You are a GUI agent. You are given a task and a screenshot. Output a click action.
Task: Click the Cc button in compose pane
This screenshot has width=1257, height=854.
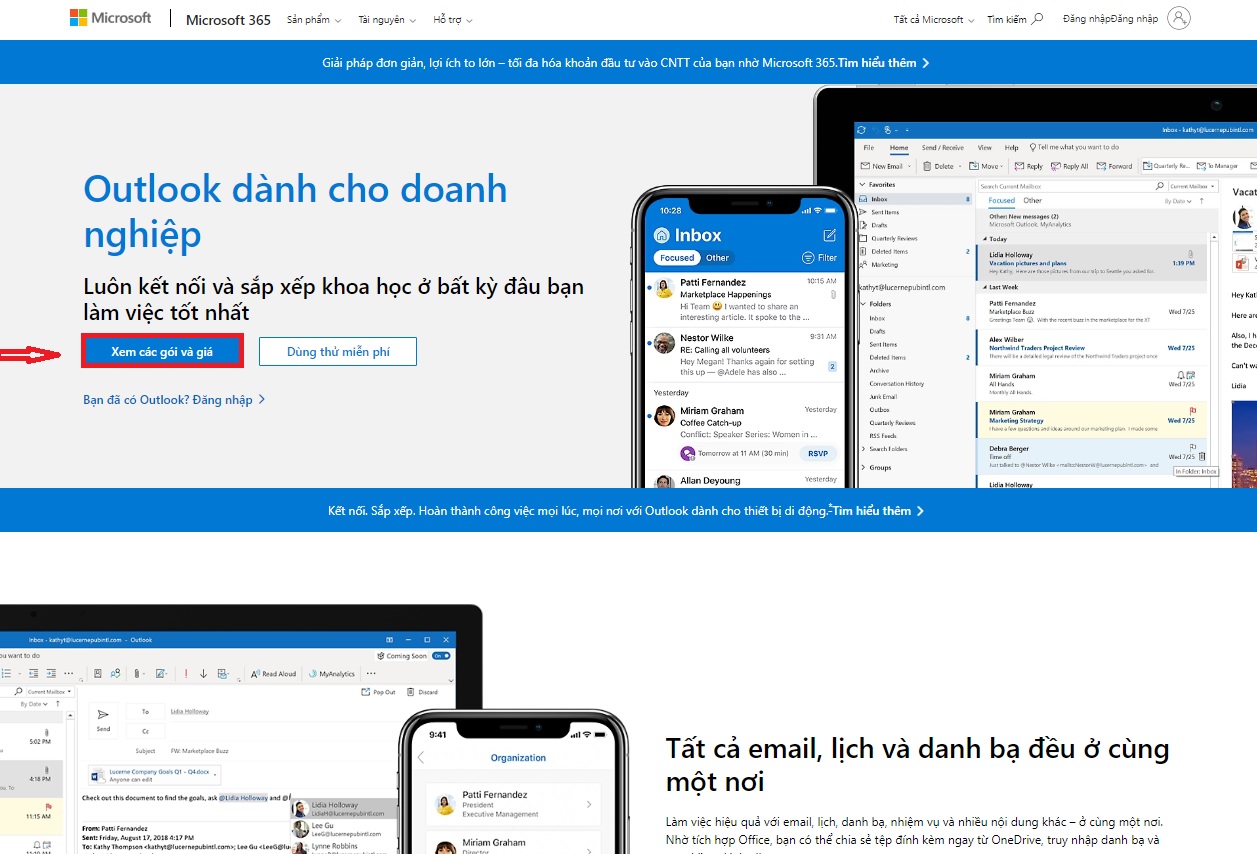(145, 731)
